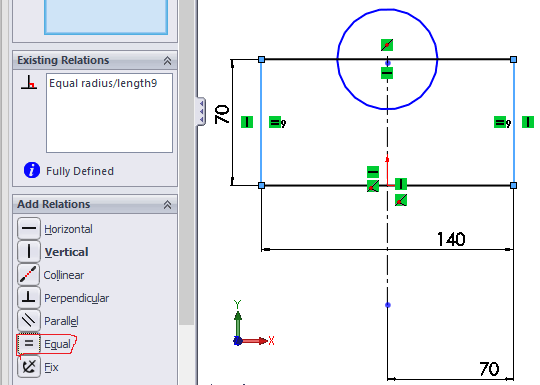Screen dimensions: 540x385
Task: Click the Collinear relation icon button
Action: [29, 274]
